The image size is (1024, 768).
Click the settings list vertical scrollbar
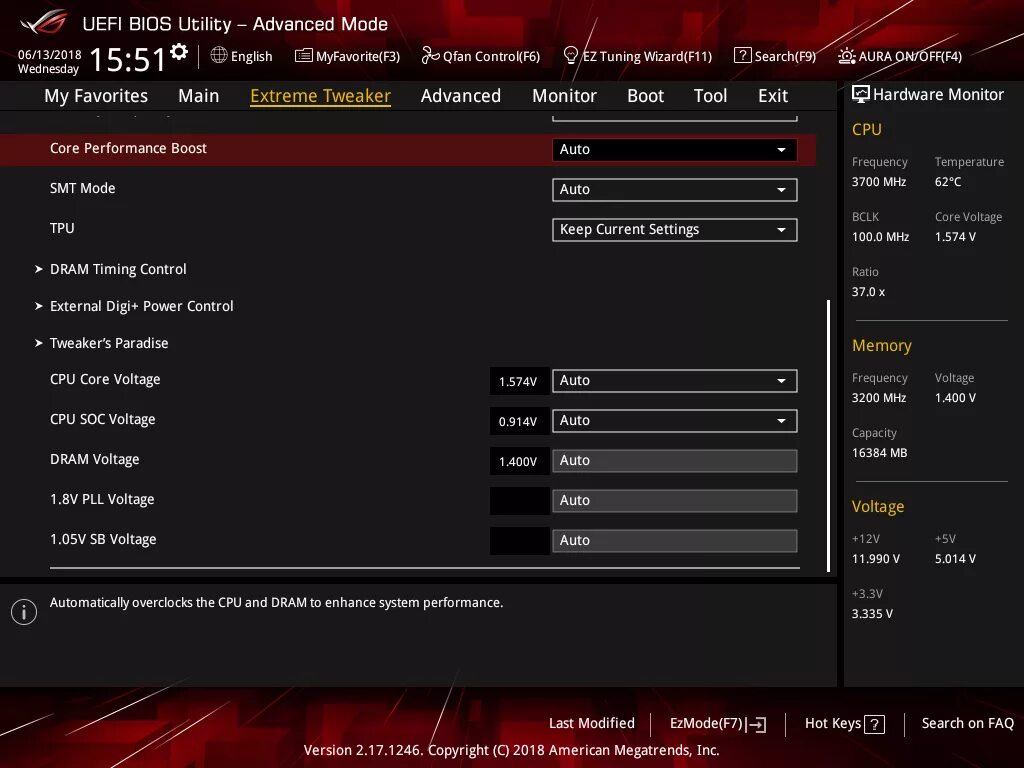tap(828, 436)
